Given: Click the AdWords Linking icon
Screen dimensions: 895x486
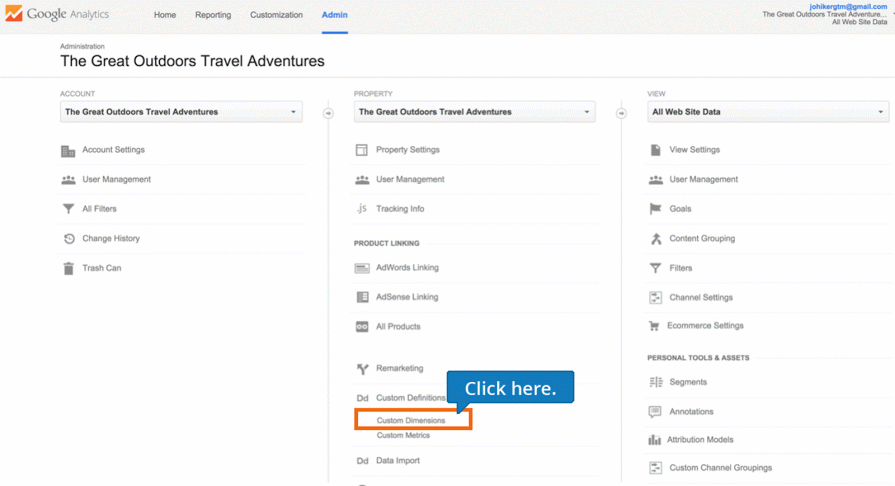Looking at the screenshot, I should coord(362,268).
